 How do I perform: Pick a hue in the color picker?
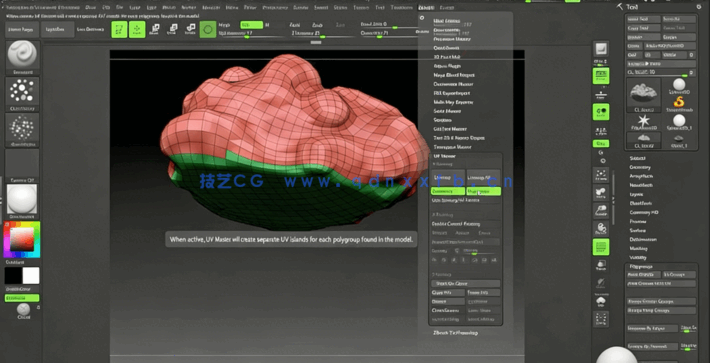[x=22, y=239]
